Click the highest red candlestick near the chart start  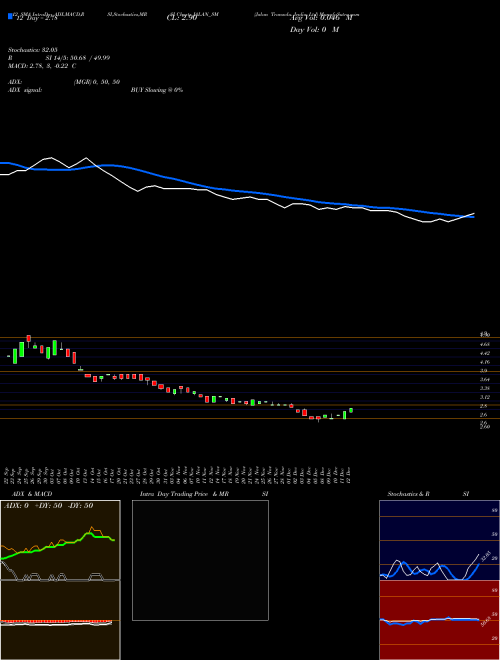click(x=29, y=338)
